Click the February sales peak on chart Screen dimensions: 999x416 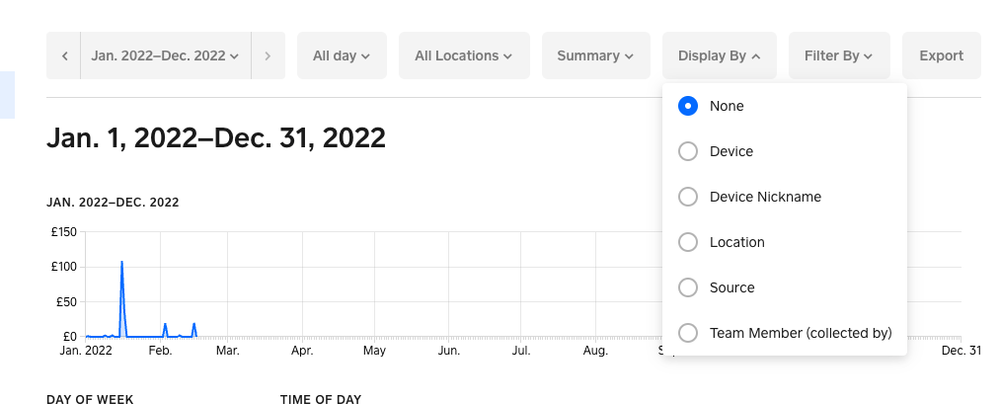click(x=165, y=325)
